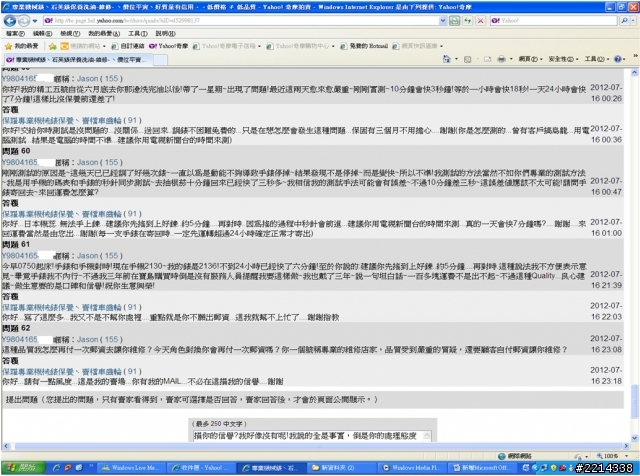Expand Yahoo!奇摩購物中心 favorites dropdown
Image resolution: width=640 pixels, height=476 pixels.
pos(333,46)
